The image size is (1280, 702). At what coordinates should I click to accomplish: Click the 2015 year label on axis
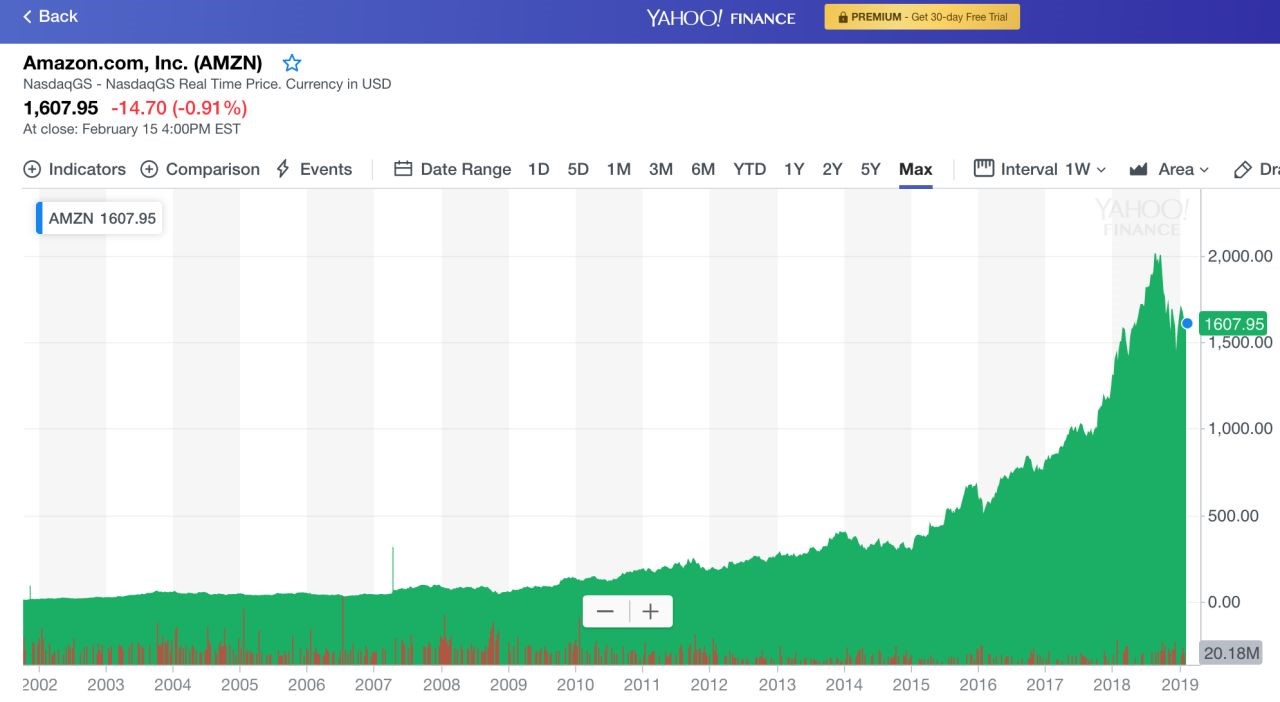point(911,685)
